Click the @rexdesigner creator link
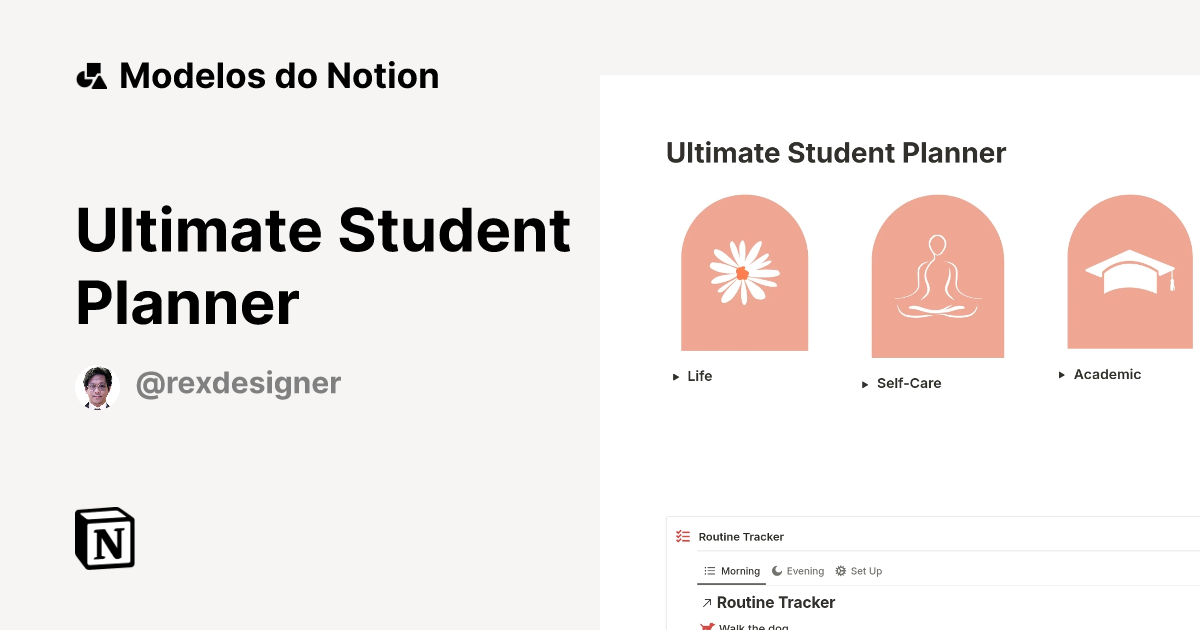This screenshot has height=630, width=1200. [x=238, y=383]
